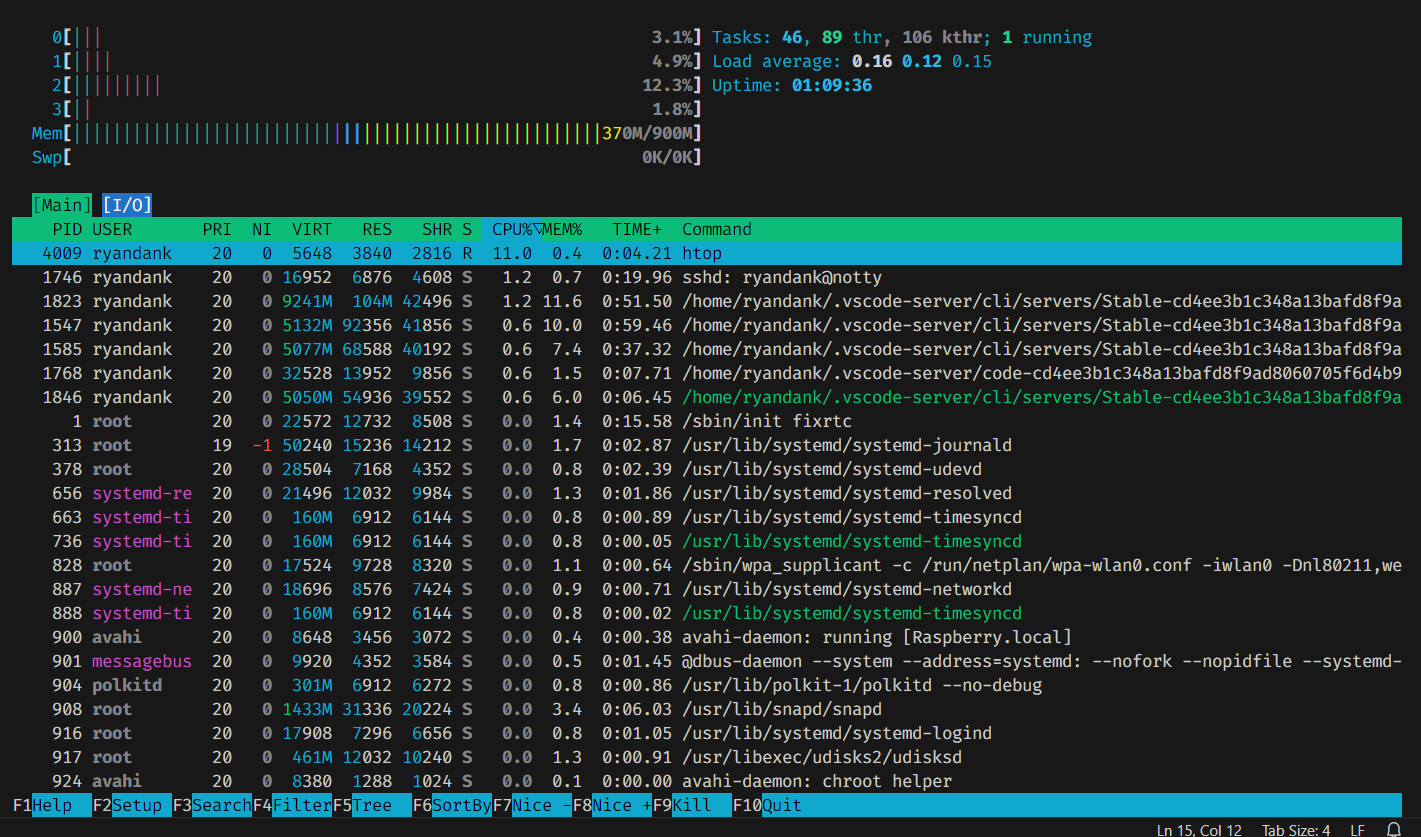The height and width of the screenshot is (837, 1421).
Task: Select the process with PID 1823
Action: [707, 301]
